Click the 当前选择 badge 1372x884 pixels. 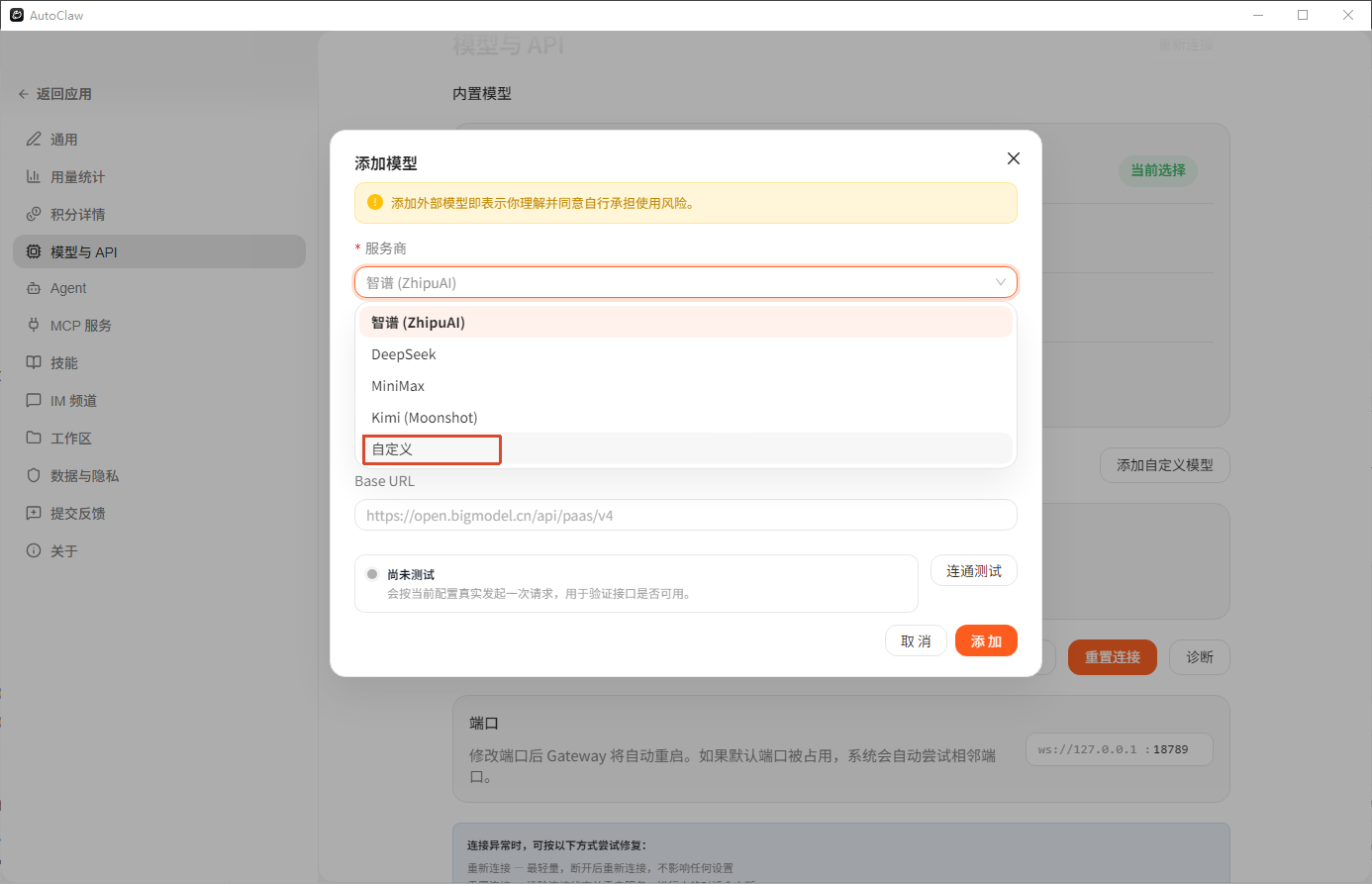point(1158,170)
